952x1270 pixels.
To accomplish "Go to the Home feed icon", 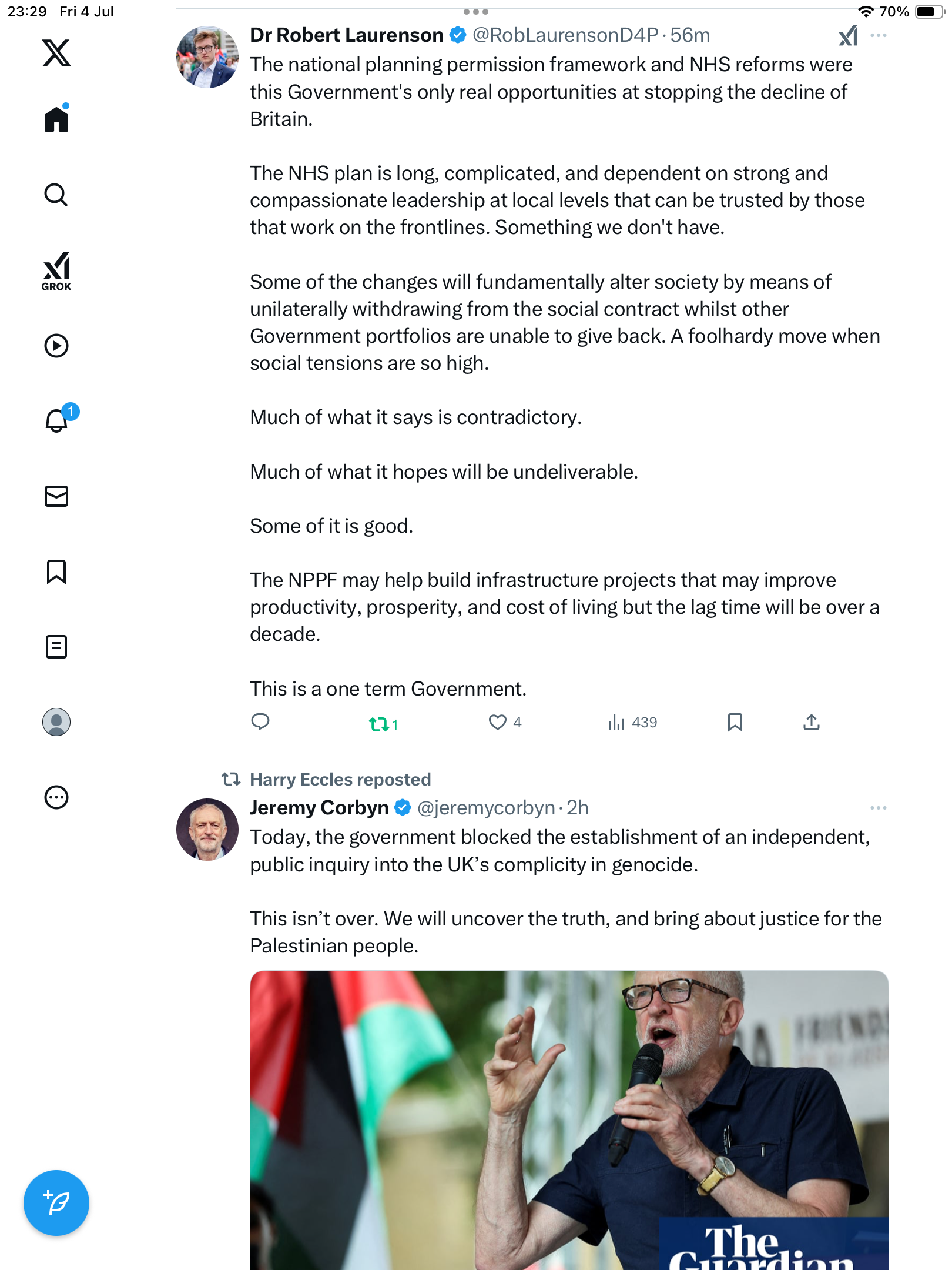I will click(x=56, y=118).
